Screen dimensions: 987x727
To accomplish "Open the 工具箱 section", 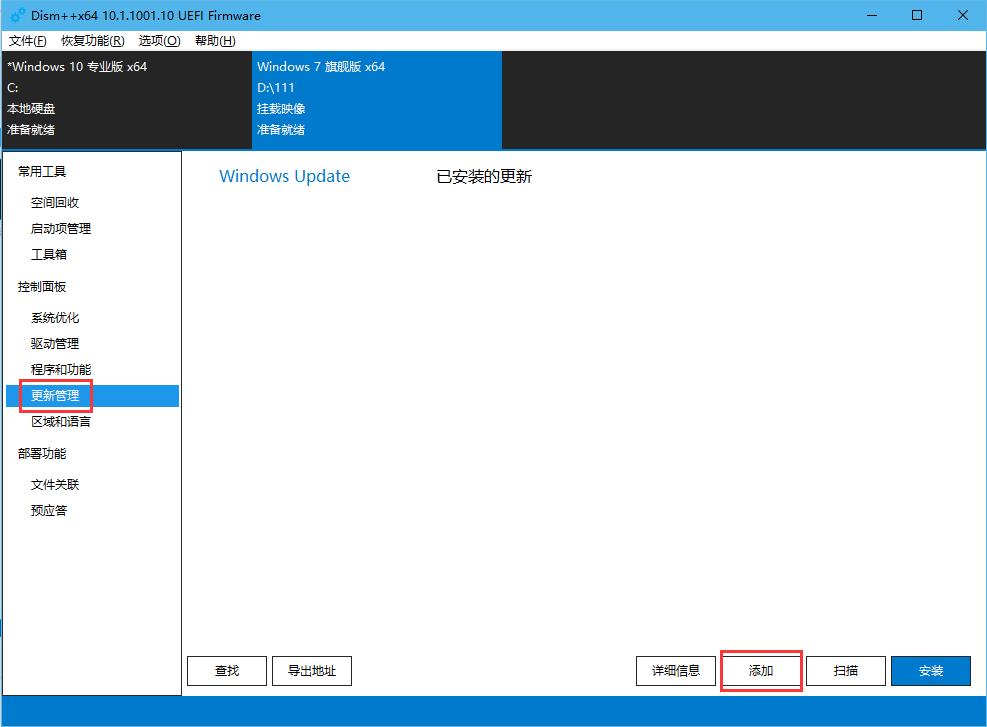I will tap(50, 254).
